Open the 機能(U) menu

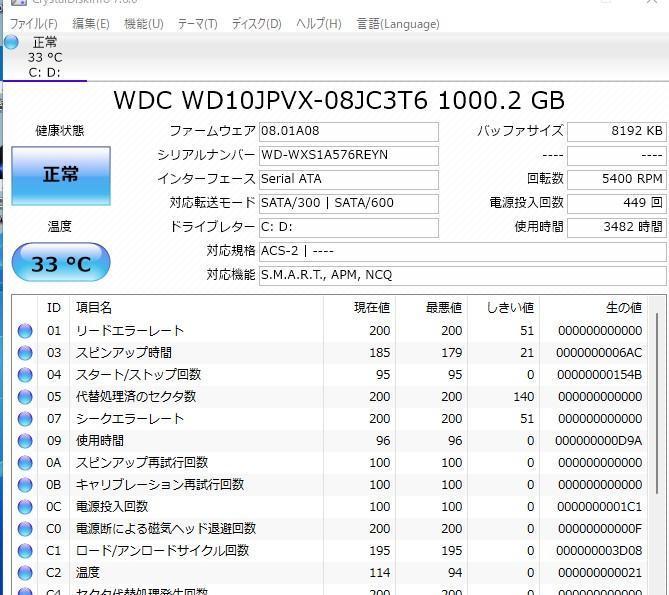coord(144,24)
